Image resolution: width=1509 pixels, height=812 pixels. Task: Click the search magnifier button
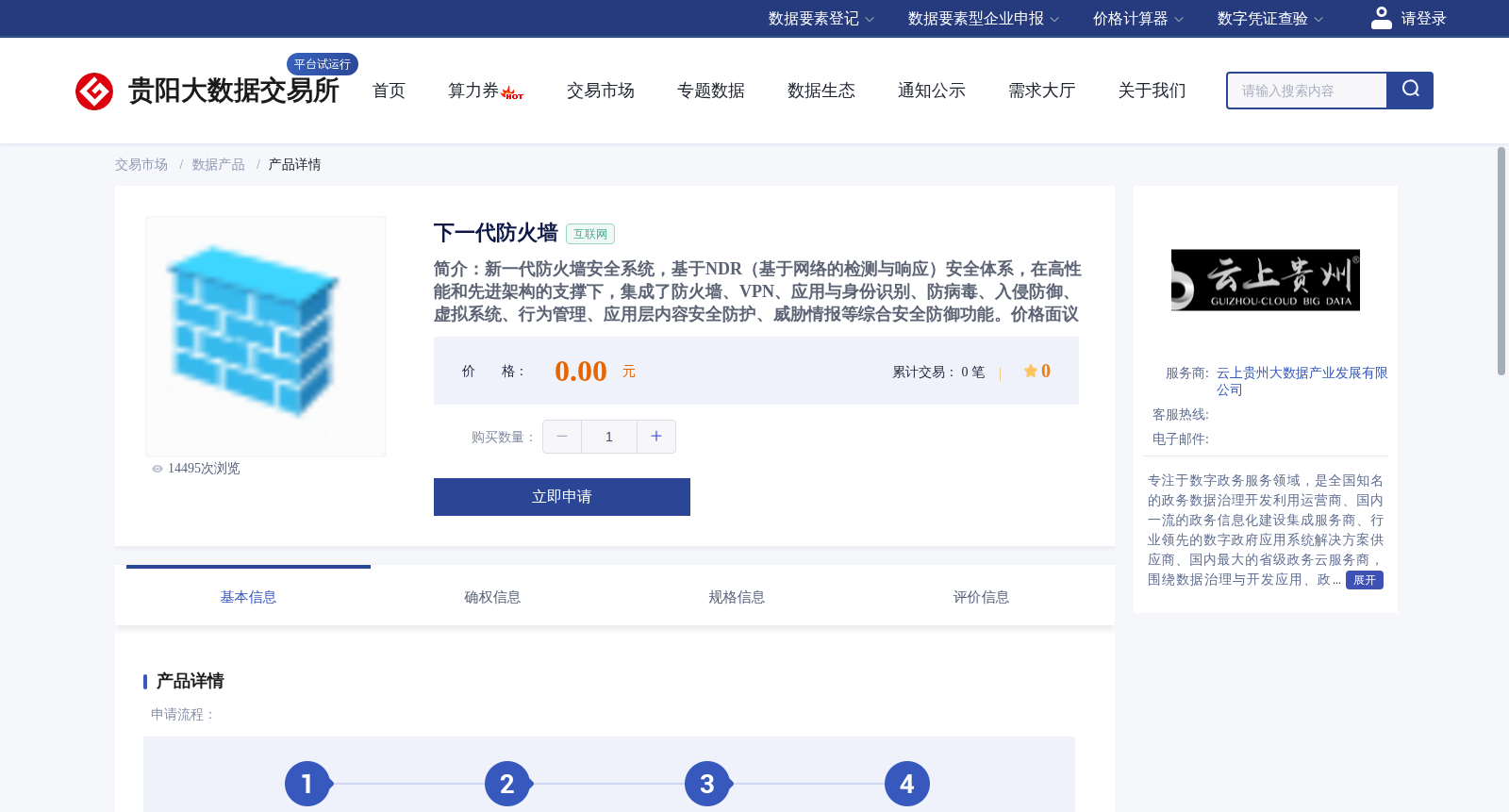coord(1410,91)
